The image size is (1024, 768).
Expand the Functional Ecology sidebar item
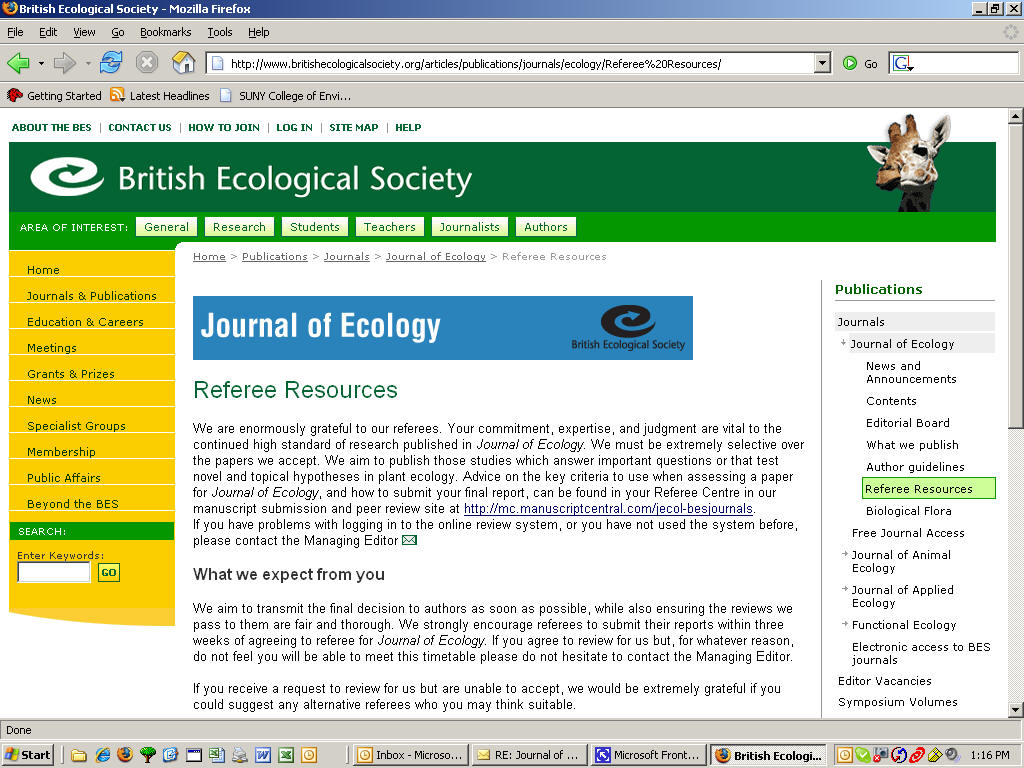coord(903,625)
